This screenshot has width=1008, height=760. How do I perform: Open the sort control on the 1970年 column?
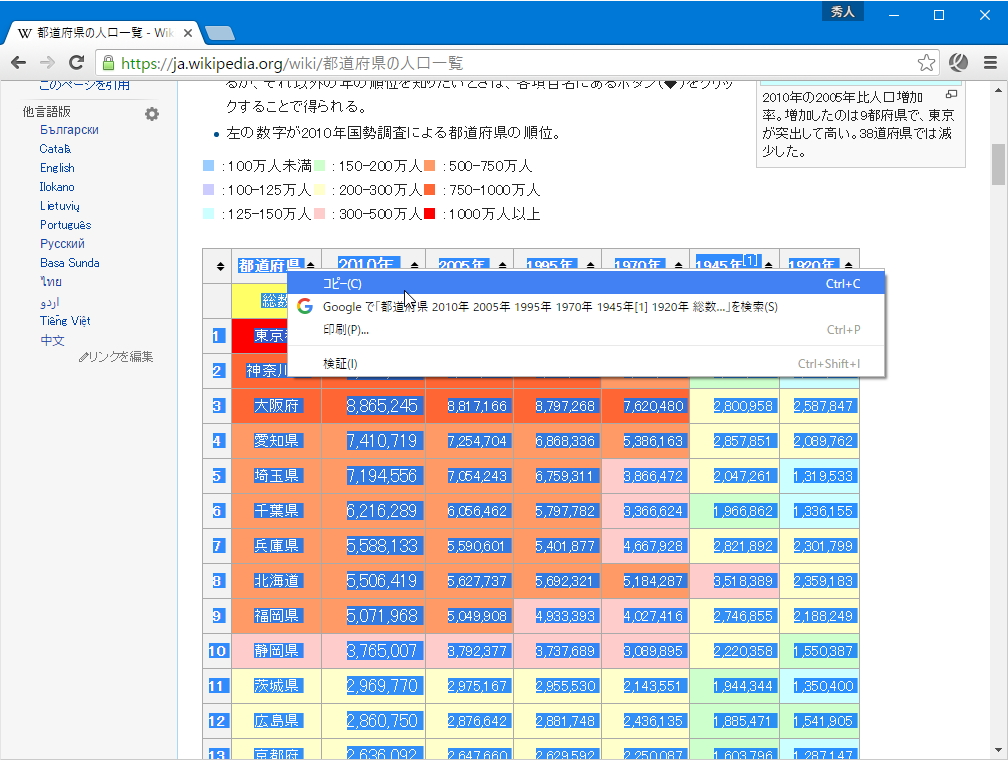679,263
